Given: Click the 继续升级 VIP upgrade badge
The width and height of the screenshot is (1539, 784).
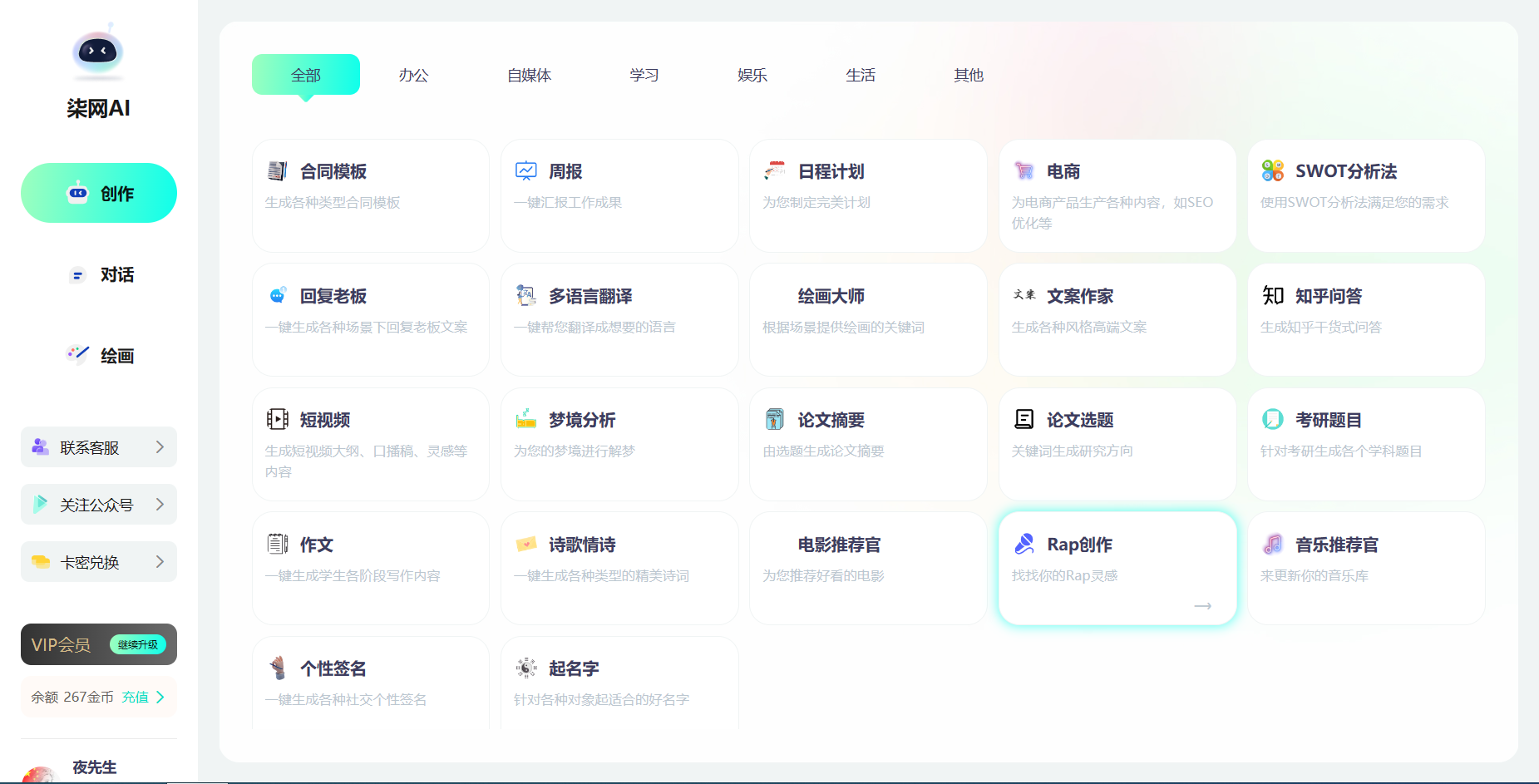Looking at the screenshot, I should pos(138,645).
